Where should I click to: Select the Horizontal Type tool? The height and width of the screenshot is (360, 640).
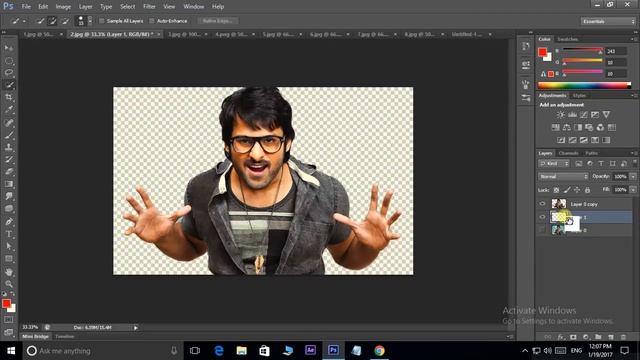coord(9,234)
